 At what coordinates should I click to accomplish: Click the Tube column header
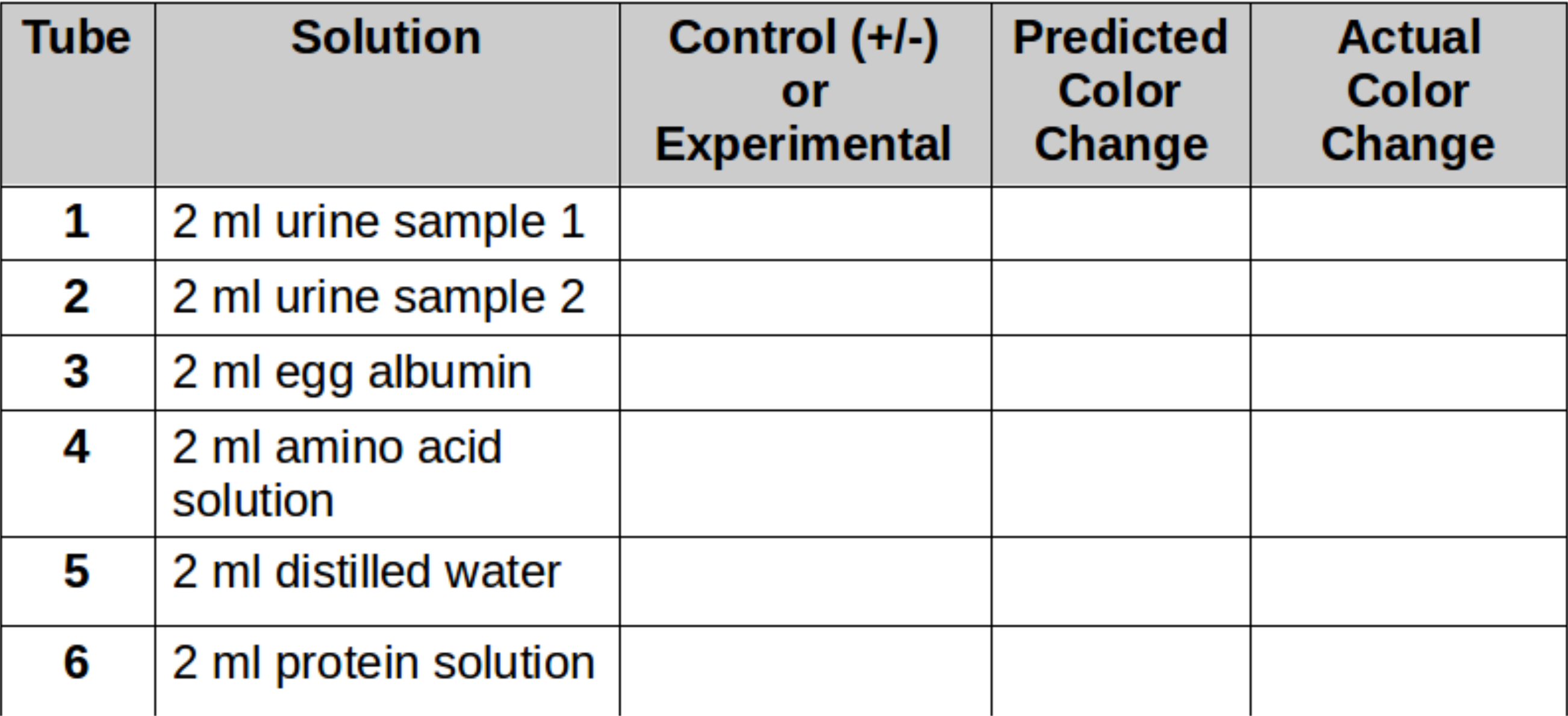76,38
